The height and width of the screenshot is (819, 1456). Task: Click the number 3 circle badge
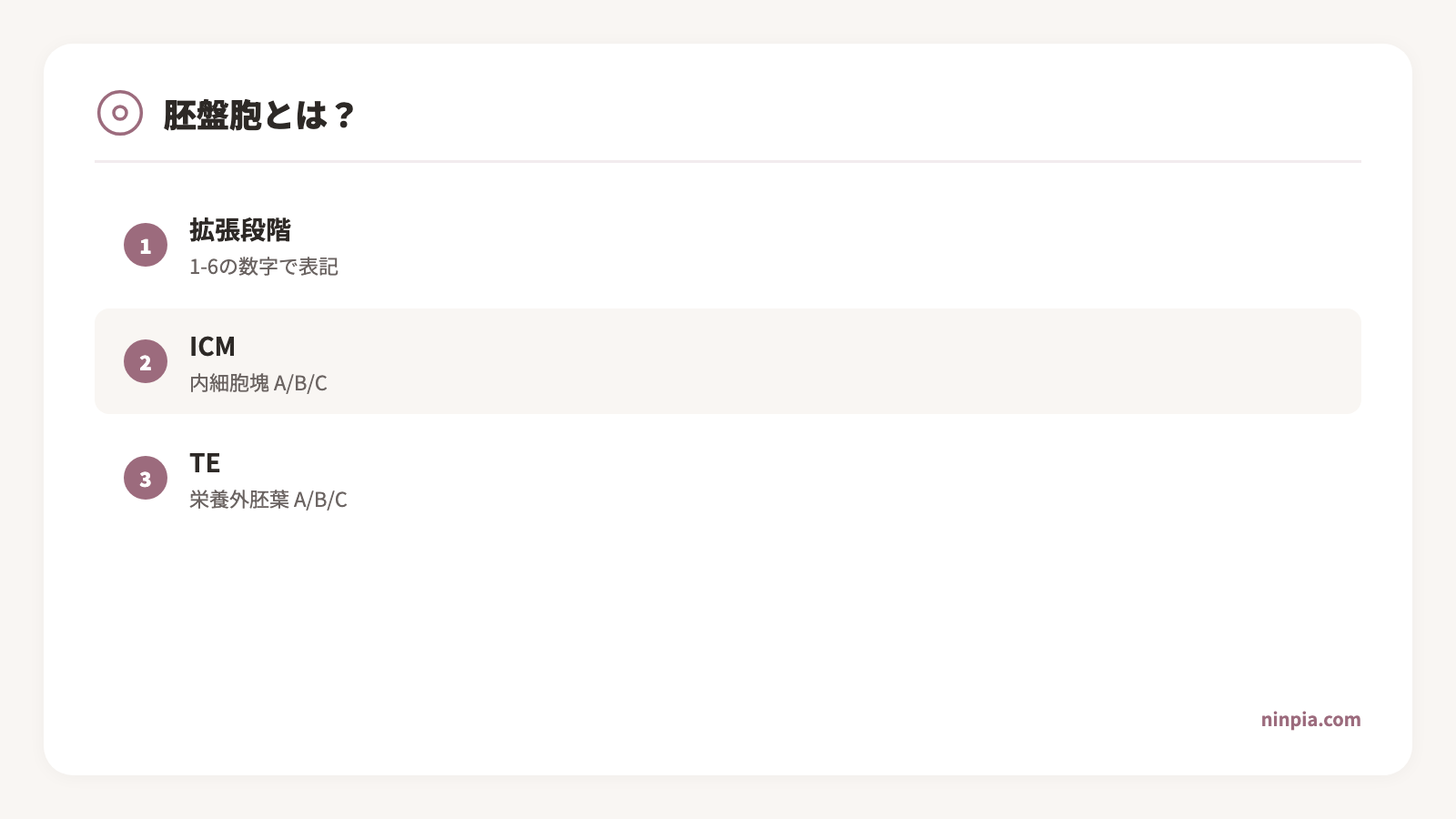[x=146, y=478]
